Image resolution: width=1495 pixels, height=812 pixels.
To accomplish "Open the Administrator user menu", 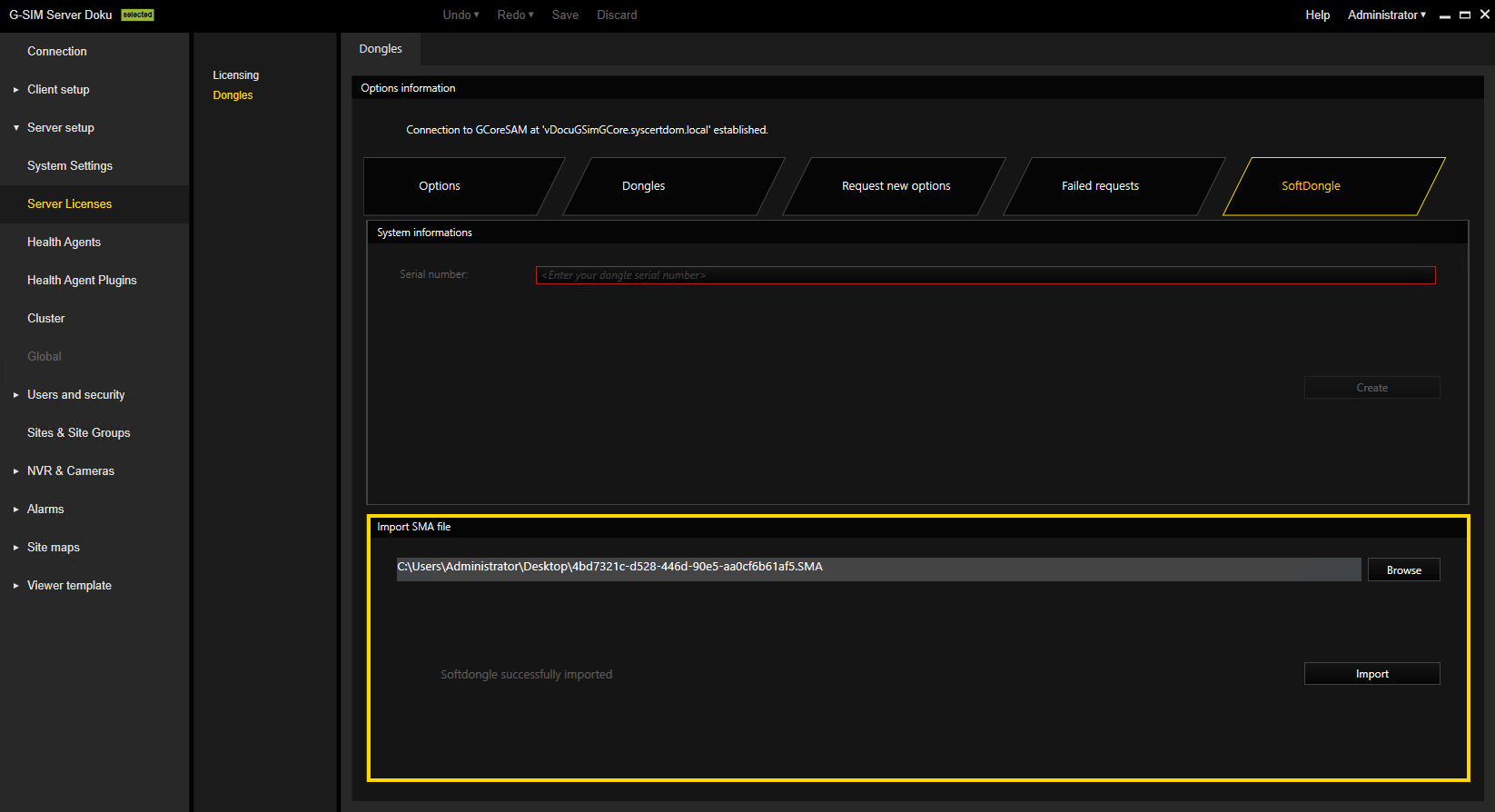I will click(1386, 15).
